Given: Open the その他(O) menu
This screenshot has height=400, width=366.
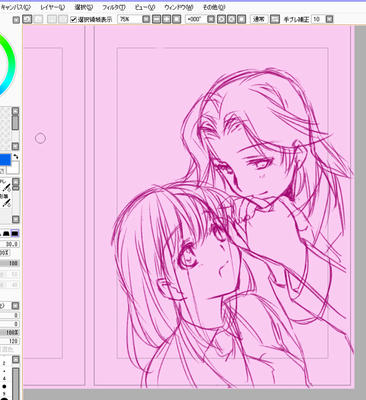Looking at the screenshot, I should (214, 7).
